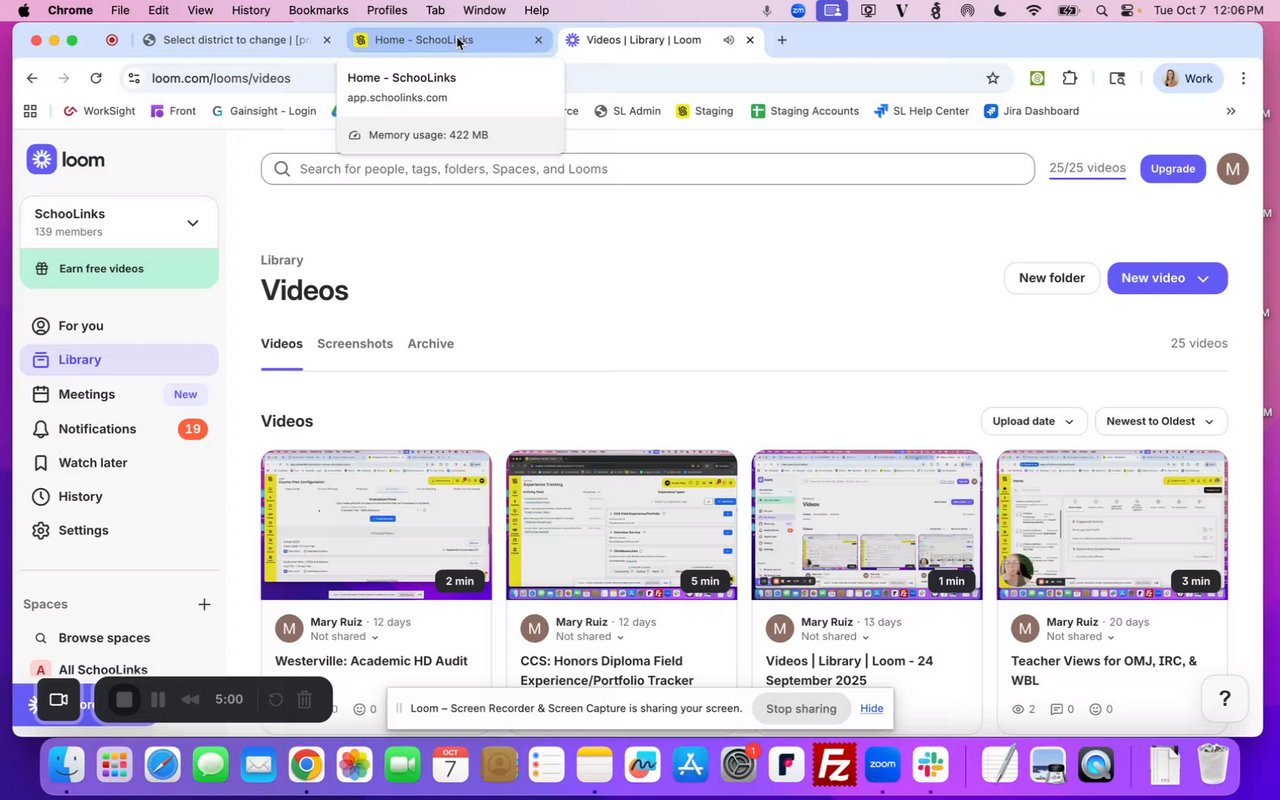Switch to the Select district browser tab
This screenshot has width=1280, height=800.
coord(237,40)
